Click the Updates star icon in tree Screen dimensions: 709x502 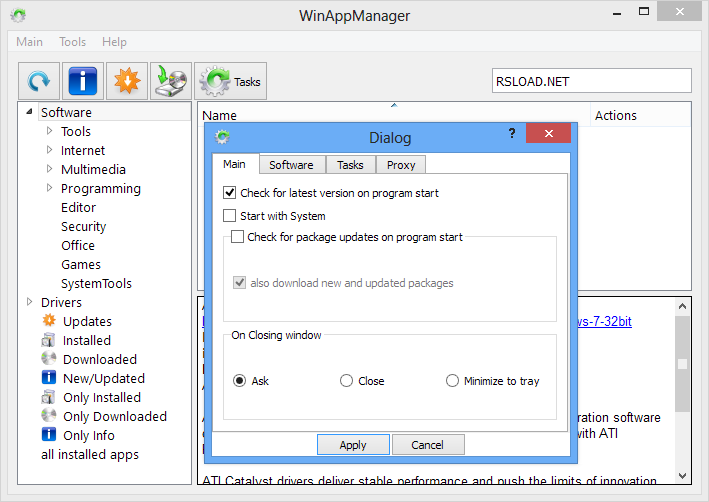pos(49,321)
